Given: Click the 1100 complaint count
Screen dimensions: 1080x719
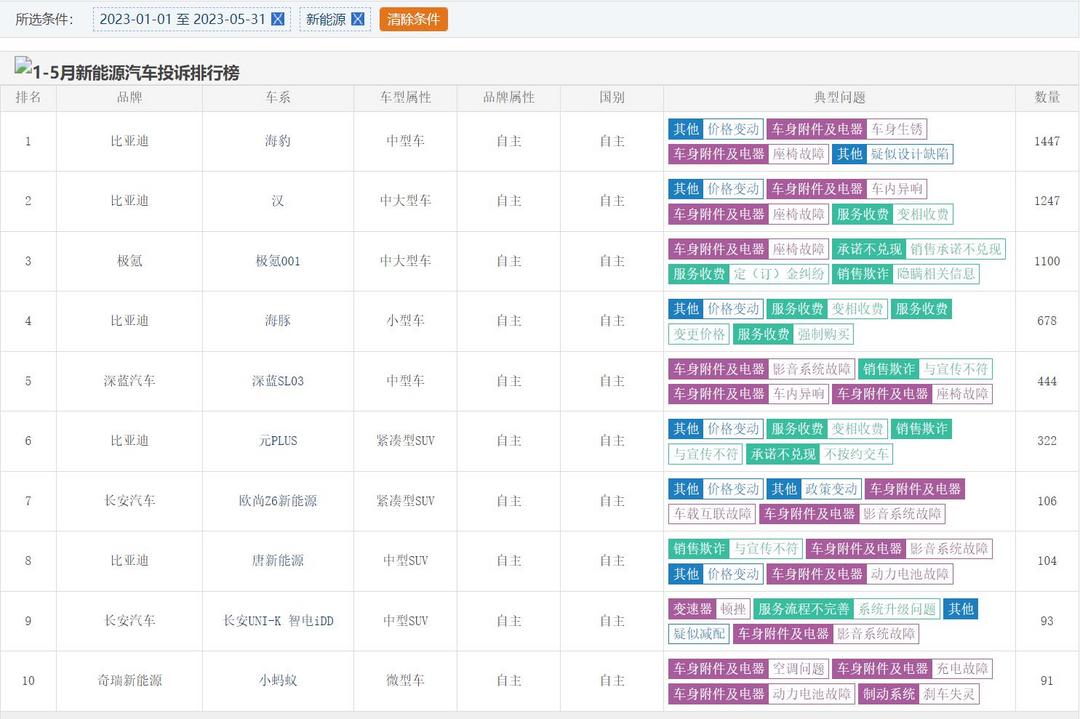Looking at the screenshot, I should pyautogui.click(x=1047, y=261).
